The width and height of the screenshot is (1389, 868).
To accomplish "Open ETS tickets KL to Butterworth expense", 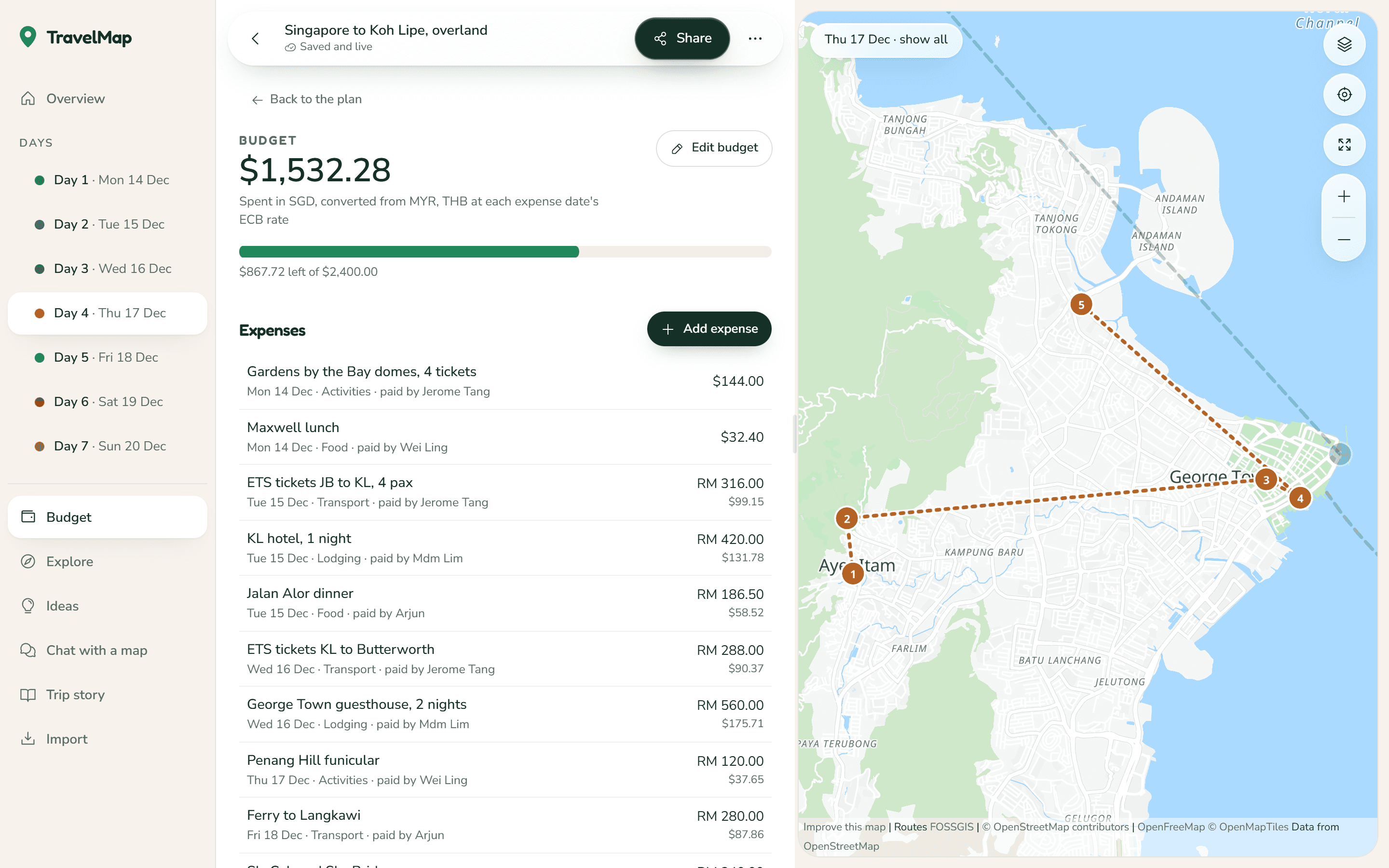I will tap(505, 658).
